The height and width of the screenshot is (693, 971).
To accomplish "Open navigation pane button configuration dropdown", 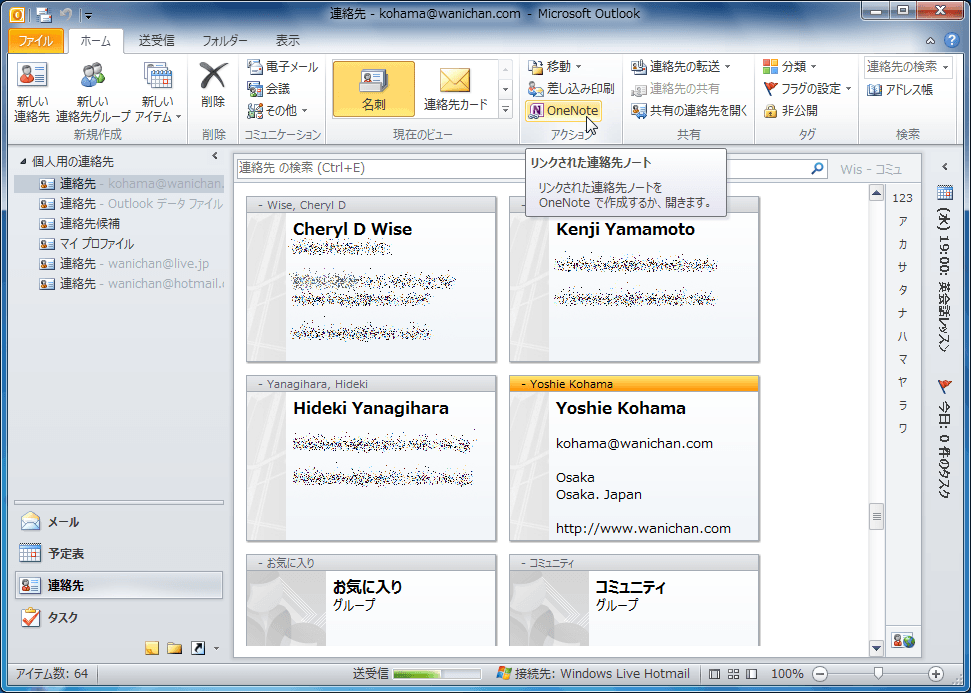I will point(216,648).
